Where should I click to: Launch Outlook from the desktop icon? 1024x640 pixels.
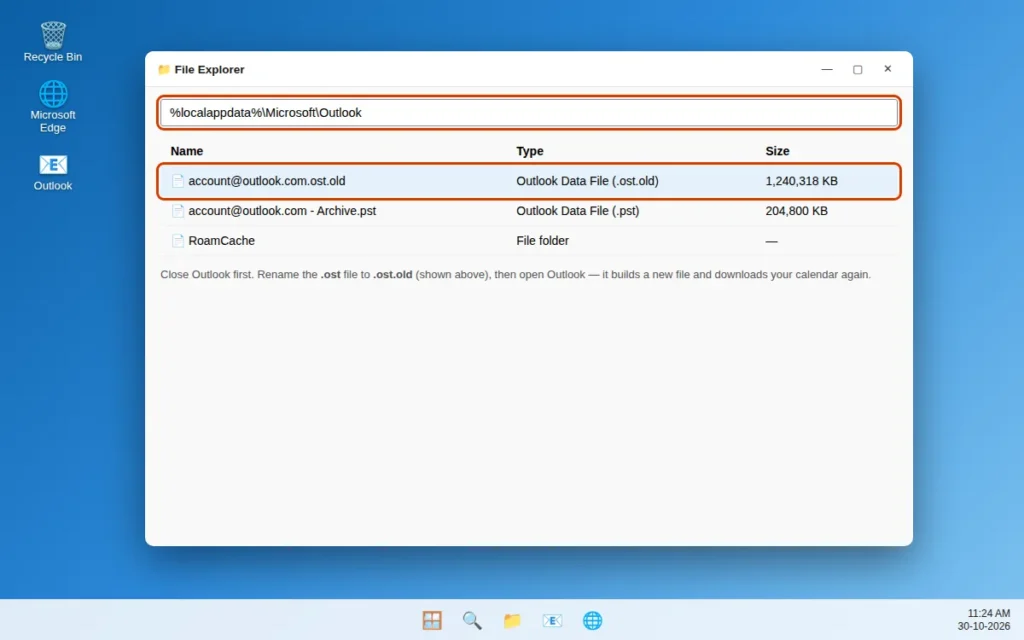pos(53,172)
